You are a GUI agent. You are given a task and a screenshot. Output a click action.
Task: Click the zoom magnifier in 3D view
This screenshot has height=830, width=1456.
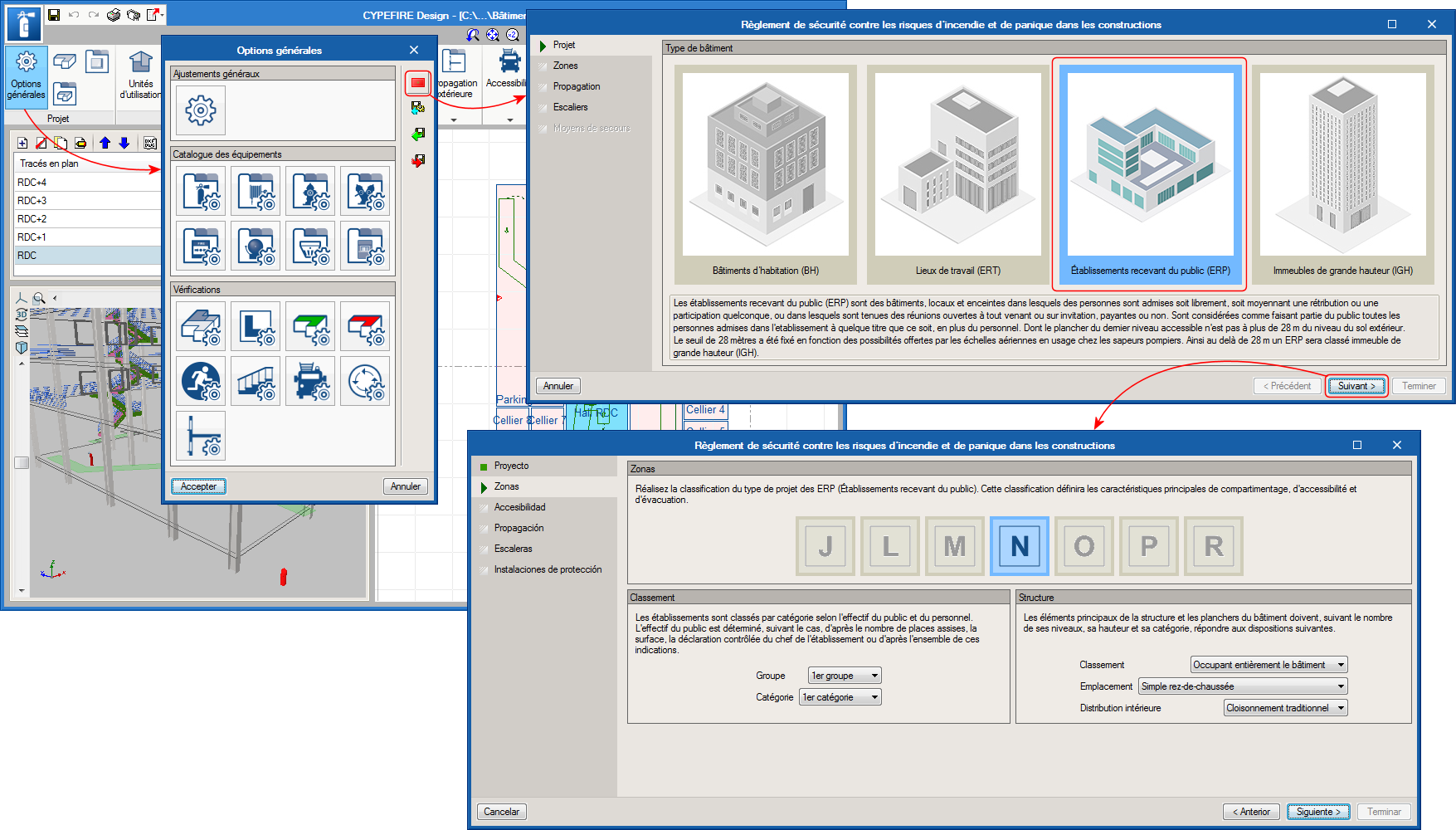pyautogui.click(x=39, y=298)
